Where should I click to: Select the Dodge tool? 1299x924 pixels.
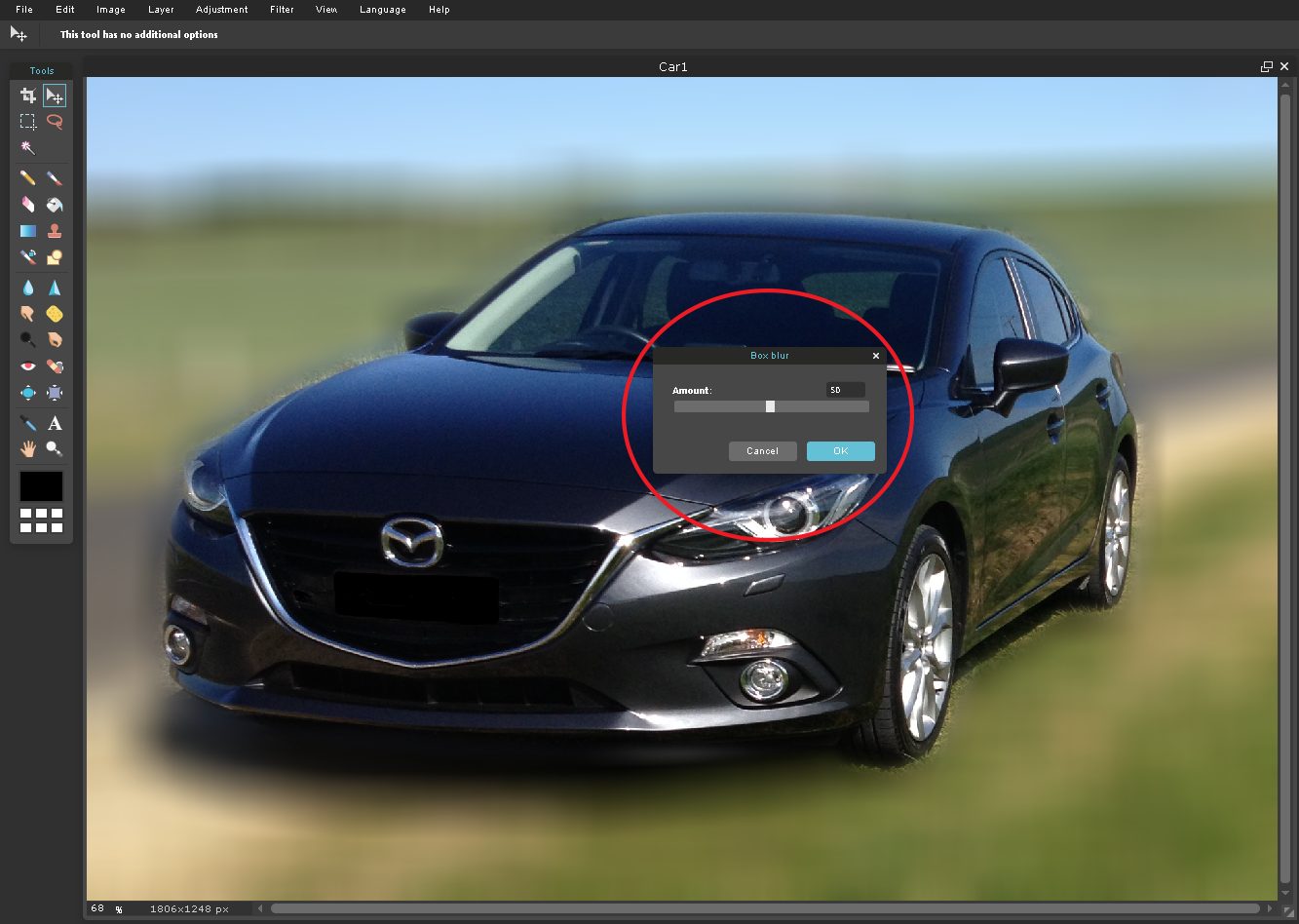point(28,340)
